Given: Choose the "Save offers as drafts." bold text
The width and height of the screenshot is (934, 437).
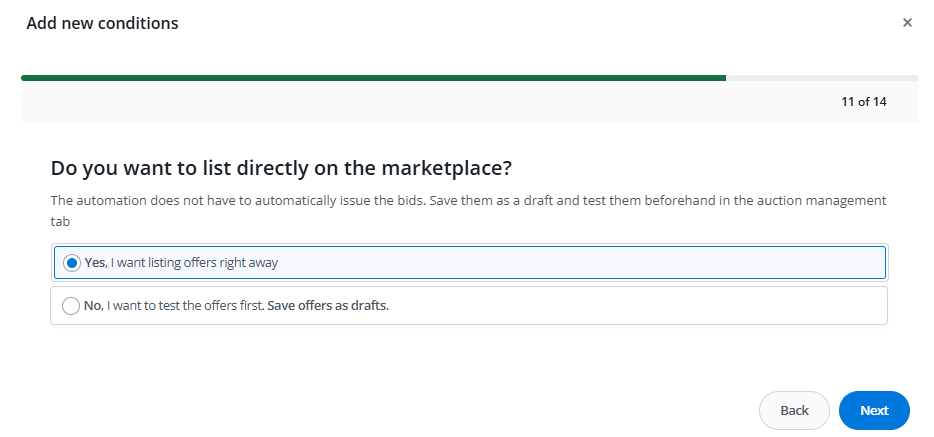Looking at the screenshot, I should click(328, 306).
